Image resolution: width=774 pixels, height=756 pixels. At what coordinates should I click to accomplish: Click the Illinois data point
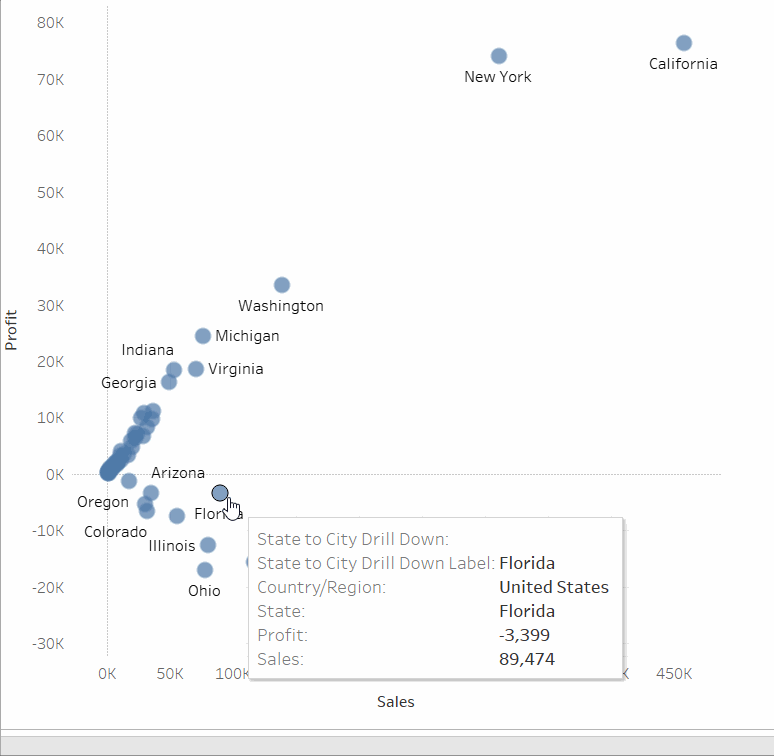[208, 545]
